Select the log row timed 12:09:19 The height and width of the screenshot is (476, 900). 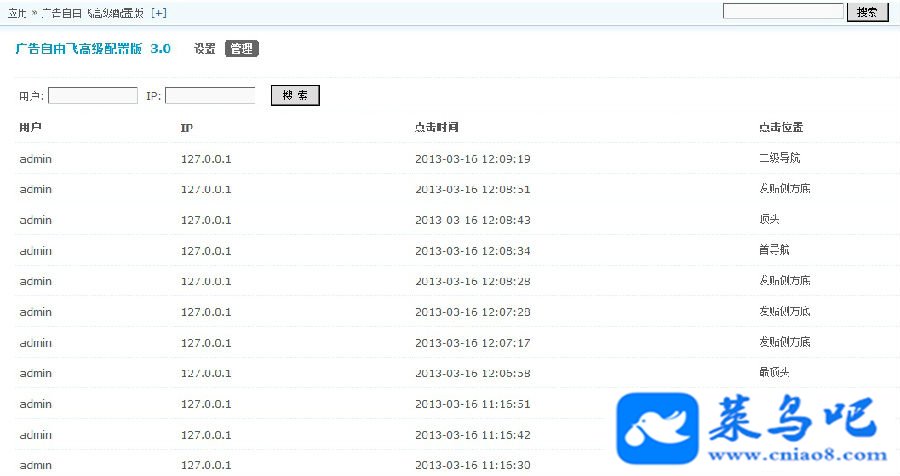coord(457,158)
